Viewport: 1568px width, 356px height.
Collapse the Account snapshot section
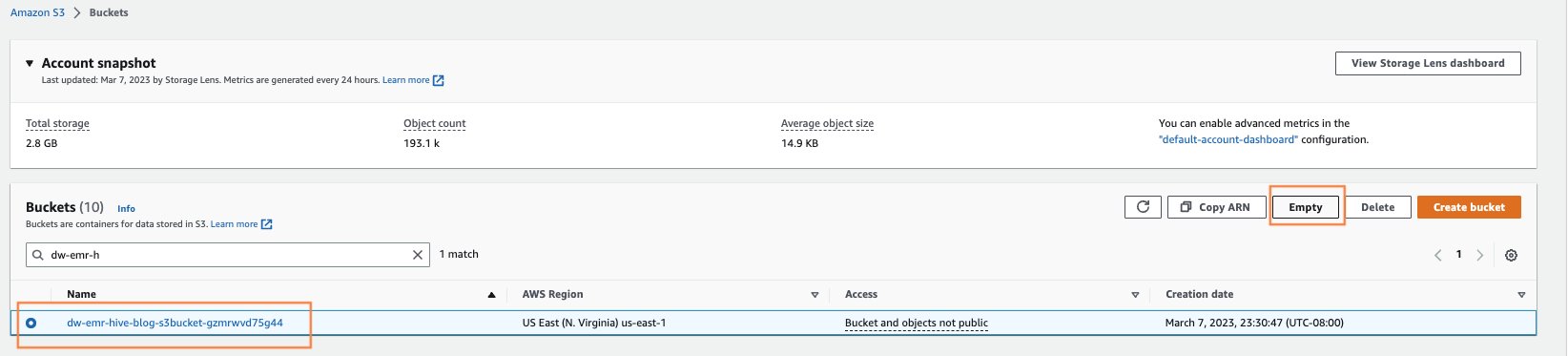pyautogui.click(x=30, y=63)
